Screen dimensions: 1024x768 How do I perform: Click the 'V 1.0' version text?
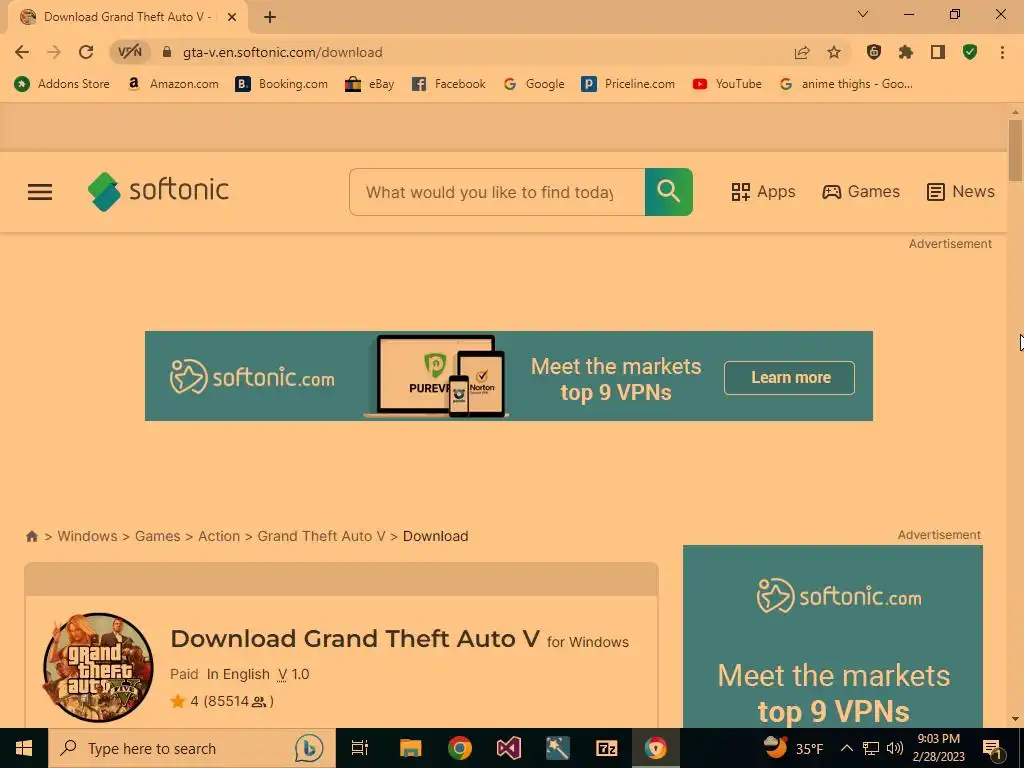pos(293,675)
